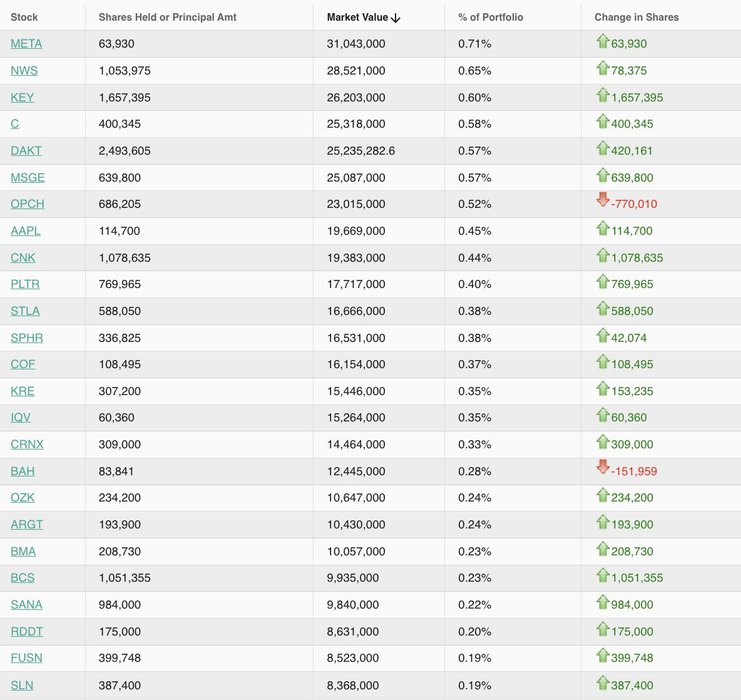Open the KEY stock link
Viewport: 741px width, 700px height.
click(22, 97)
